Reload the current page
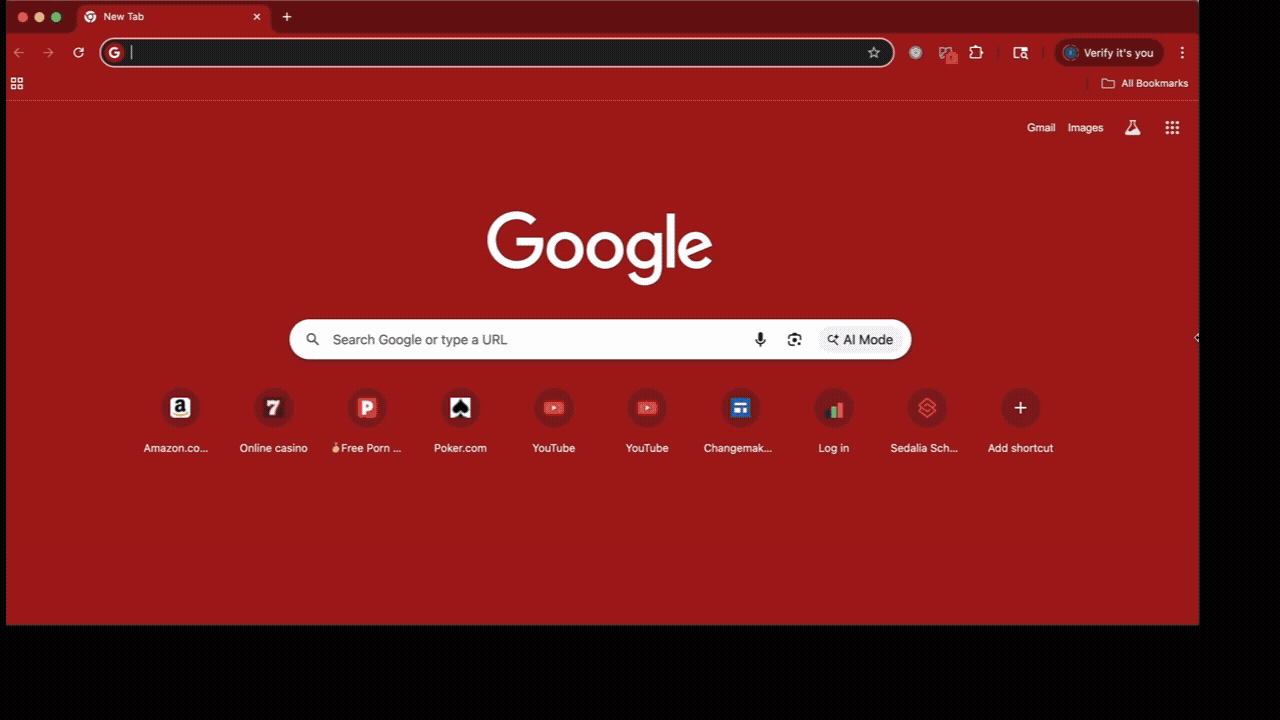The image size is (1280, 720). (x=78, y=53)
